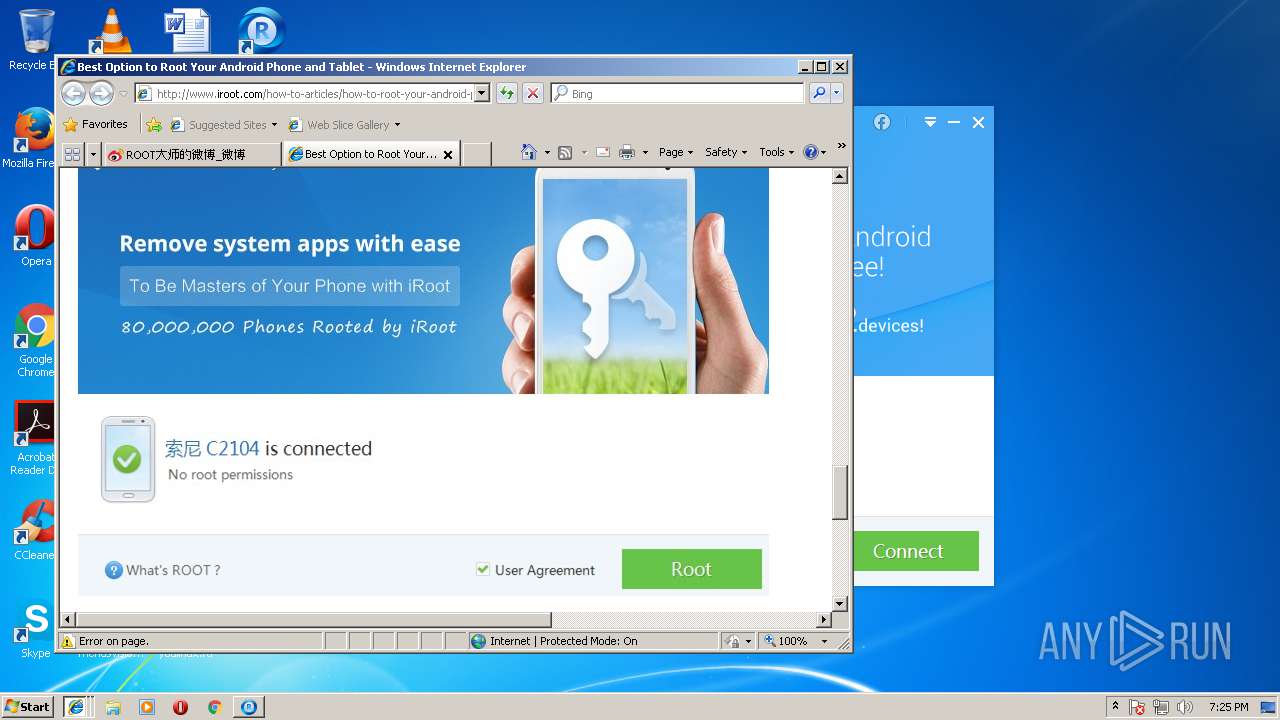Screen dimensions: 1280x720
Task: Open a new blank tab
Action: (x=477, y=154)
